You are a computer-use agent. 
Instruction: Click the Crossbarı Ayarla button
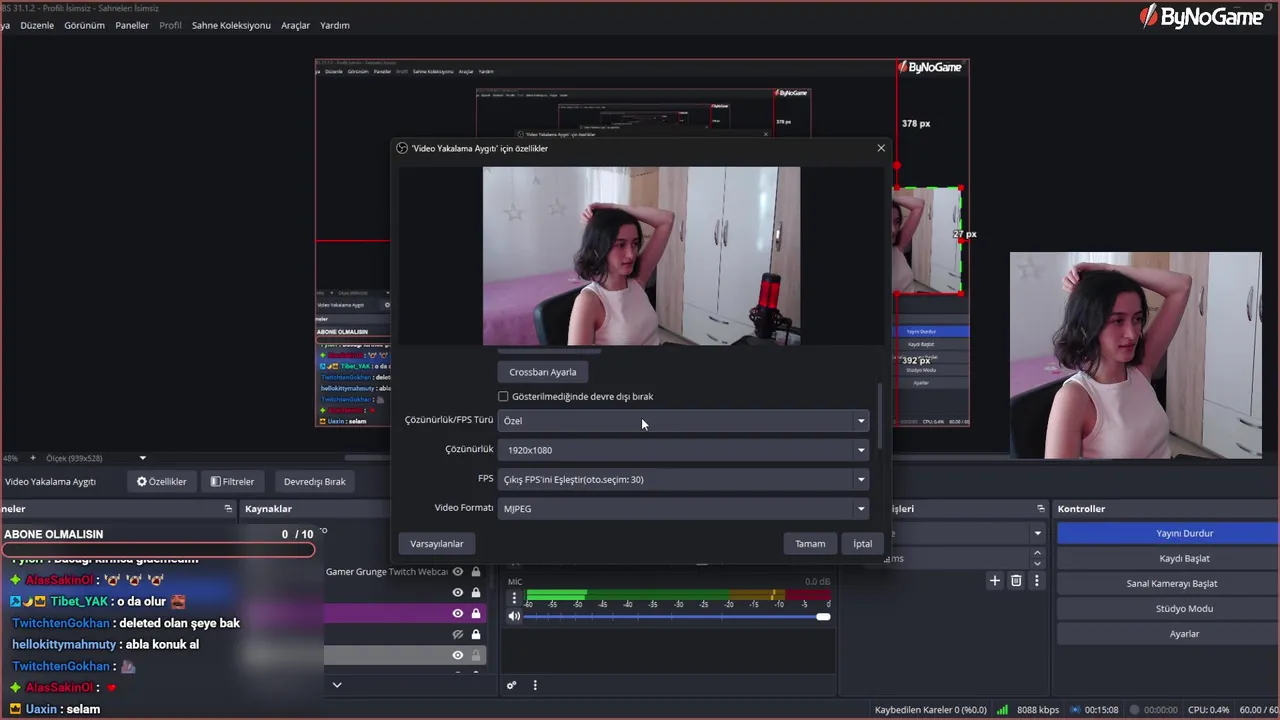(x=542, y=372)
